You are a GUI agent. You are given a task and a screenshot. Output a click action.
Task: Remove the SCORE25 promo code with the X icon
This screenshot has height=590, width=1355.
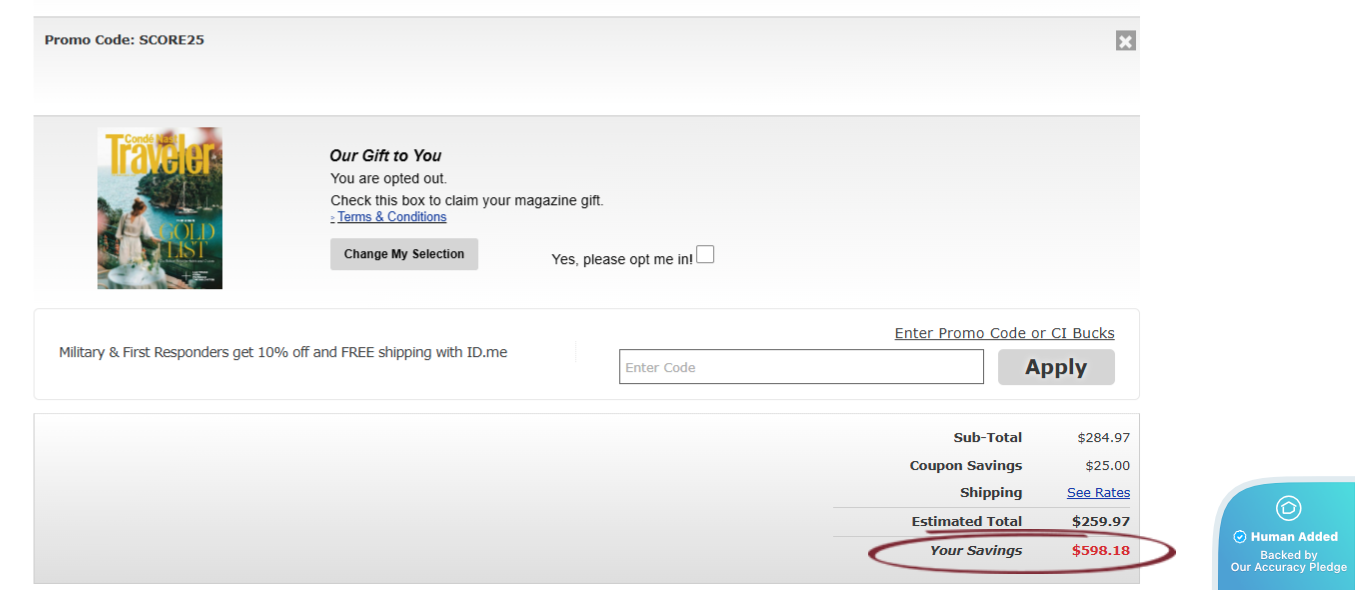coord(1125,41)
